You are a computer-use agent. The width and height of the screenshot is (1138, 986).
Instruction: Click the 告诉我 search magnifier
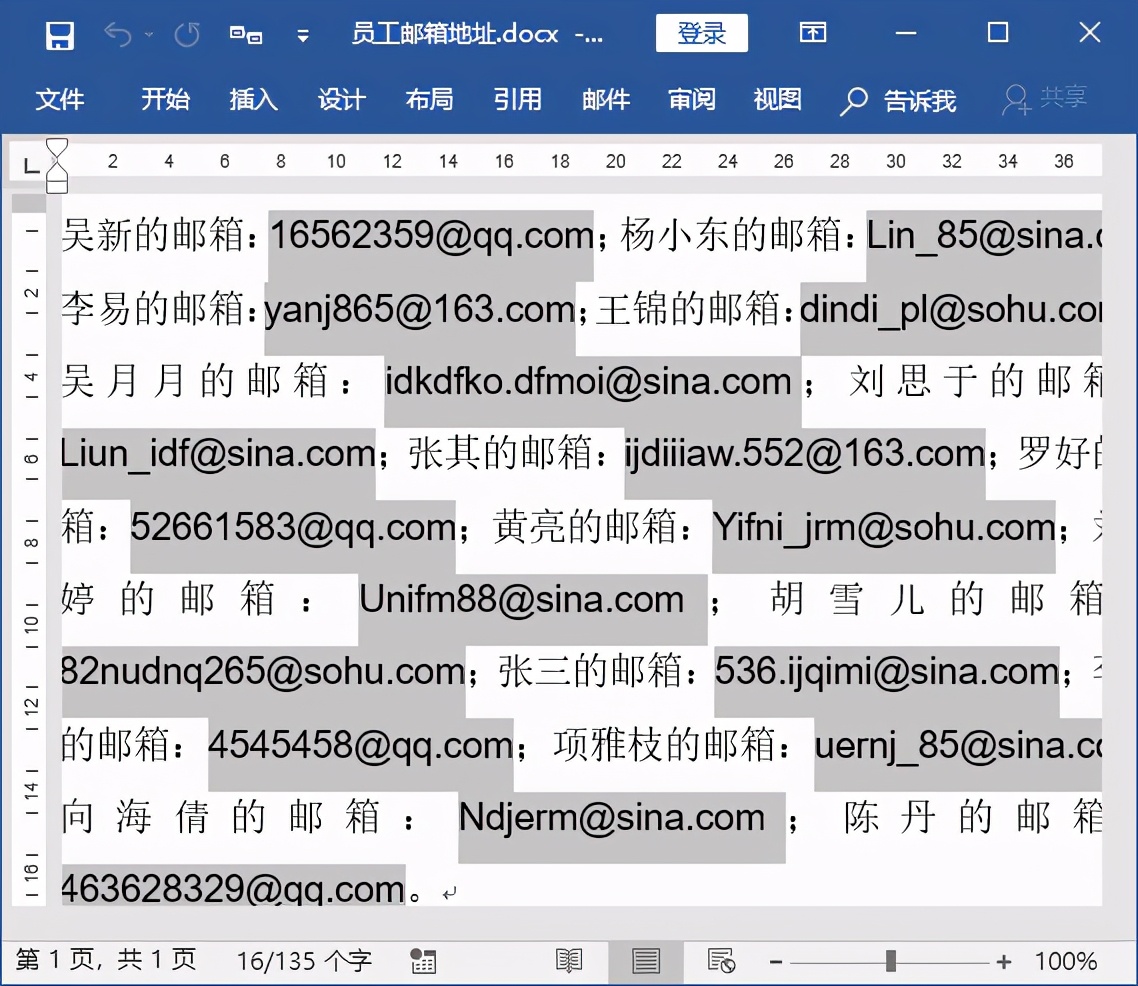(x=853, y=100)
